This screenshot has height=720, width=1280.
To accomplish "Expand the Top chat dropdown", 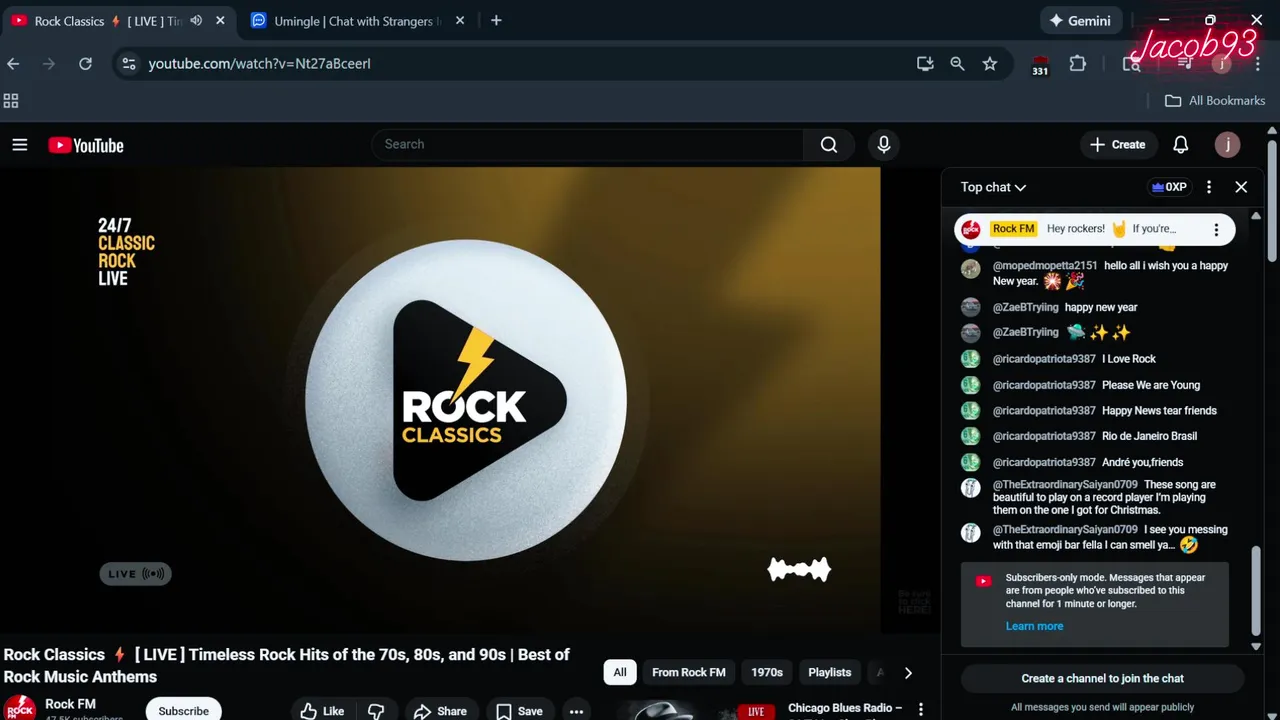I will [x=993, y=187].
